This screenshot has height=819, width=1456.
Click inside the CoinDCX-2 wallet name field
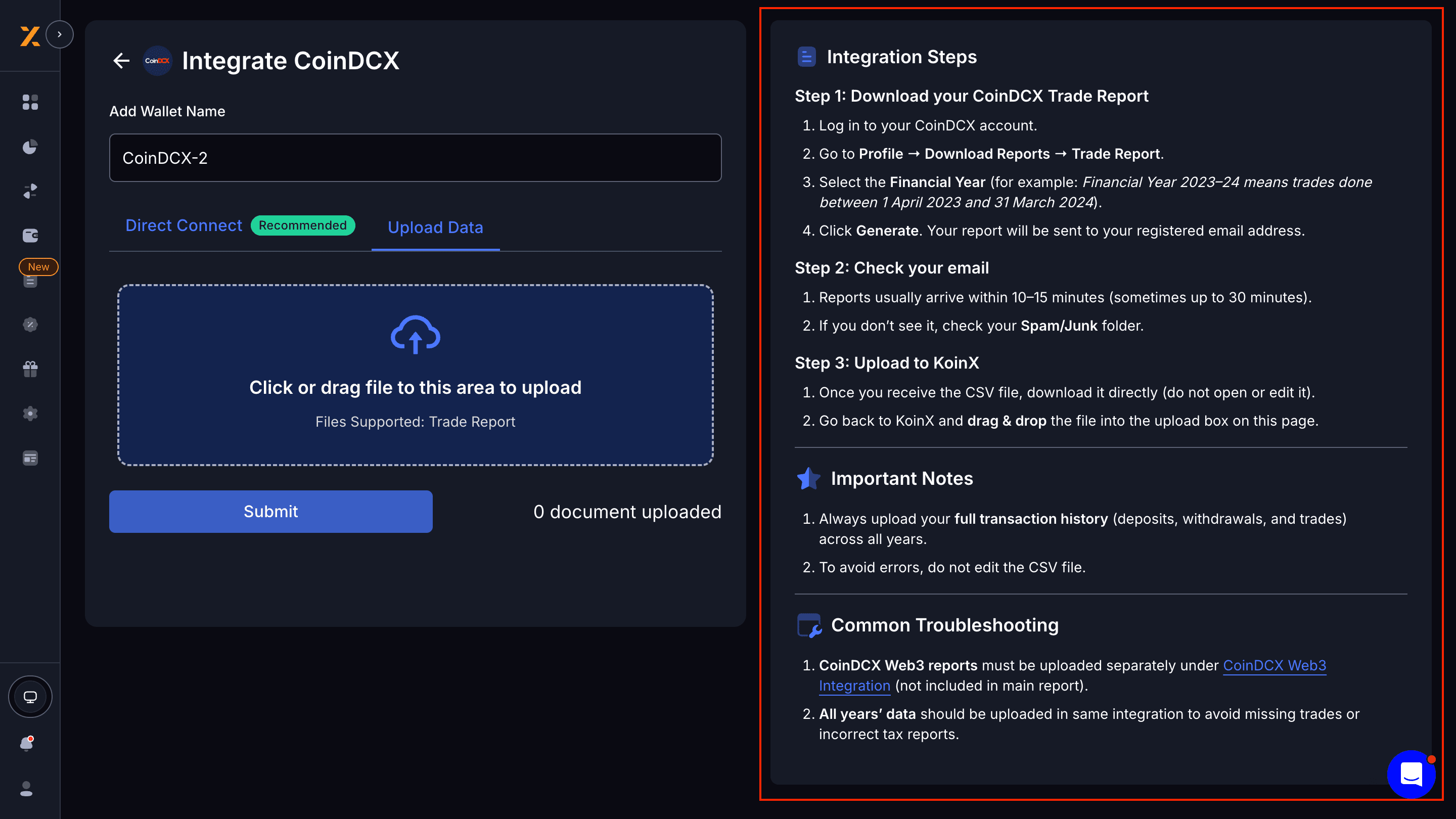416,158
